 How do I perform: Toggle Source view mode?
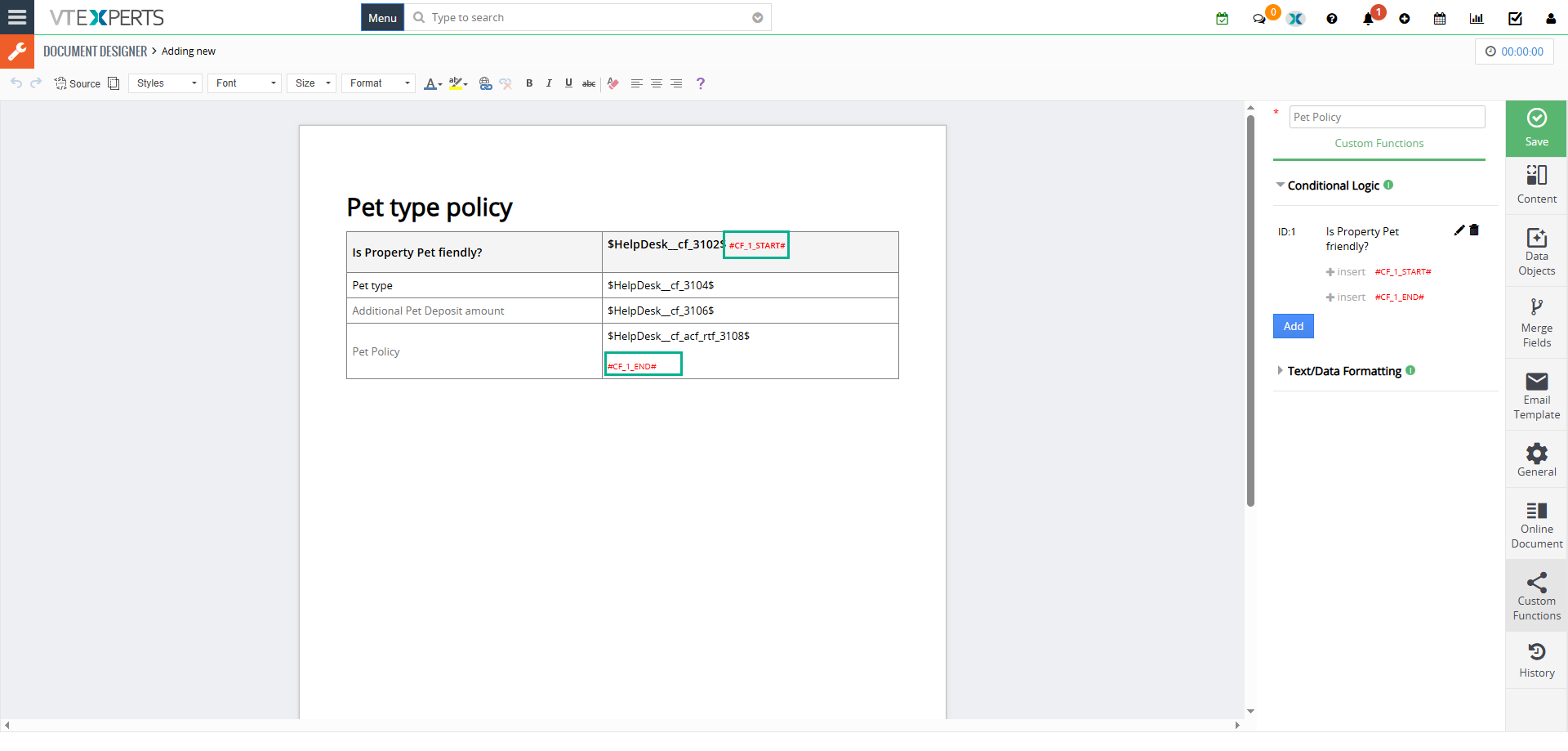point(78,83)
